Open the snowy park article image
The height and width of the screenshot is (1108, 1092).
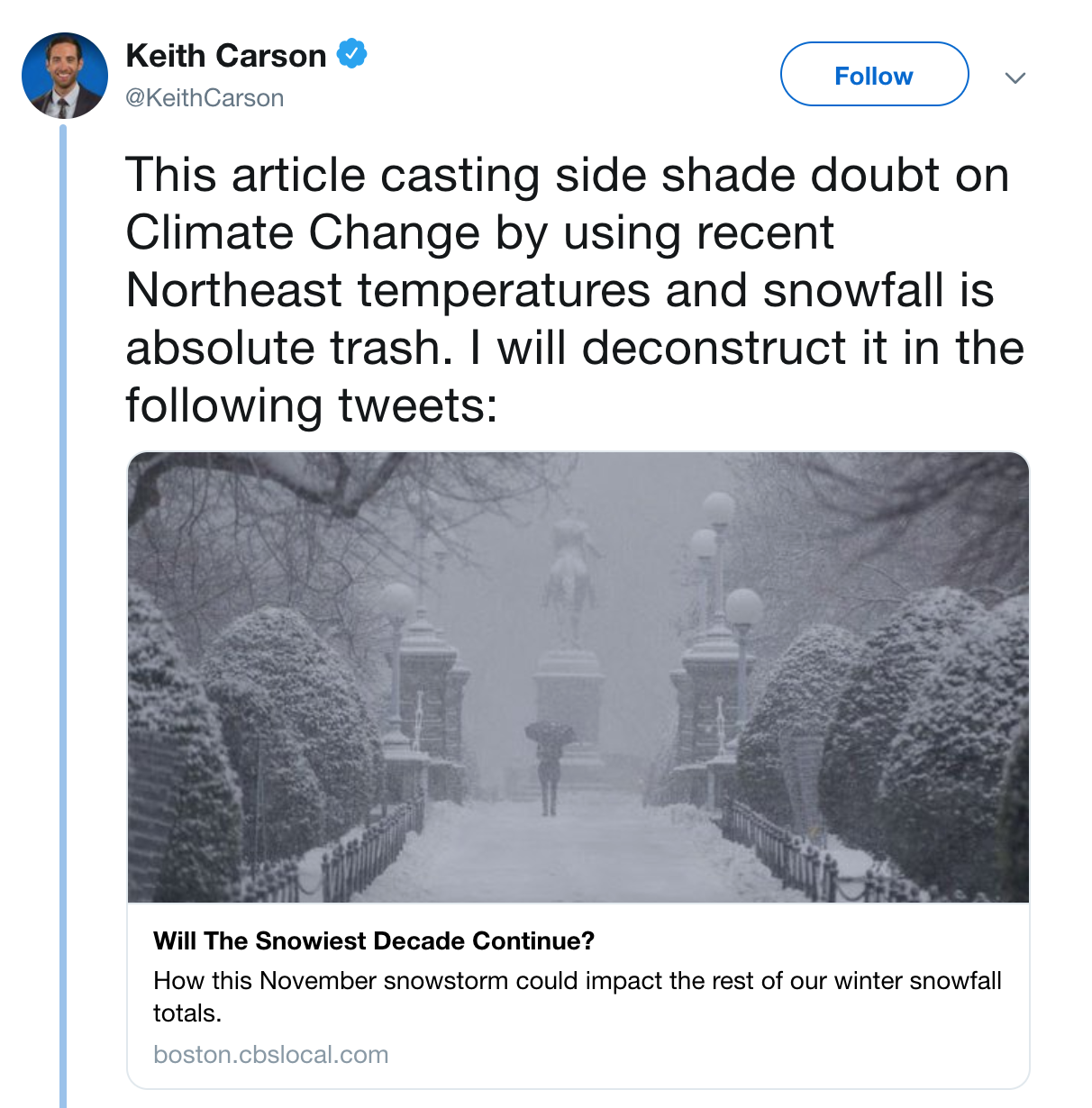[x=578, y=677]
